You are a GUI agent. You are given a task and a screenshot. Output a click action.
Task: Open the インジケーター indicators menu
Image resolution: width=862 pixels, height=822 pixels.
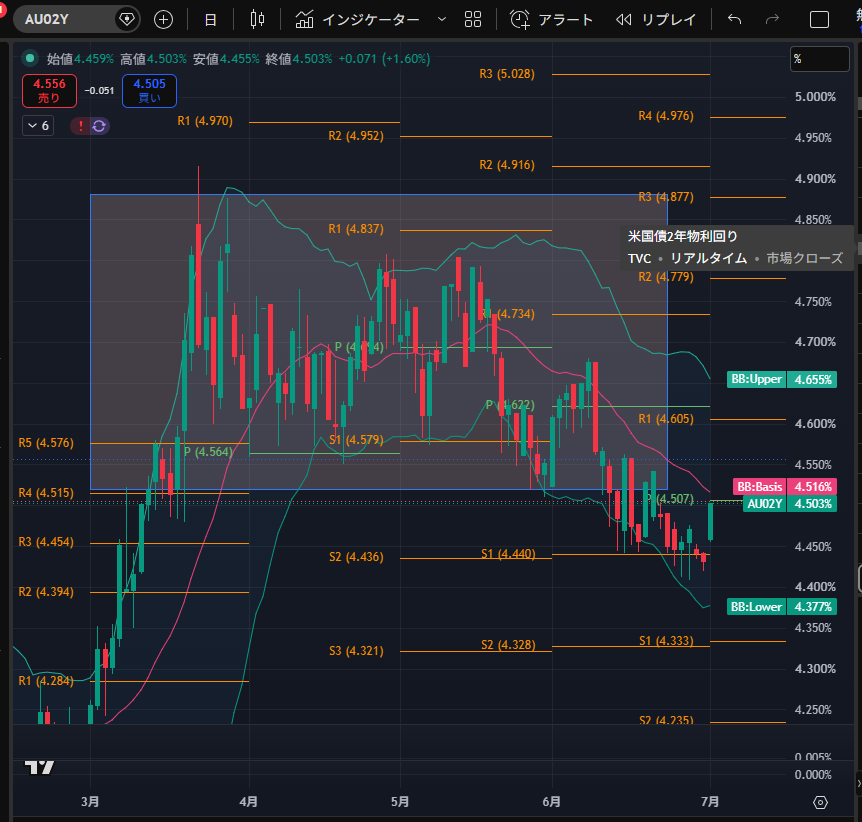pyautogui.click(x=357, y=20)
